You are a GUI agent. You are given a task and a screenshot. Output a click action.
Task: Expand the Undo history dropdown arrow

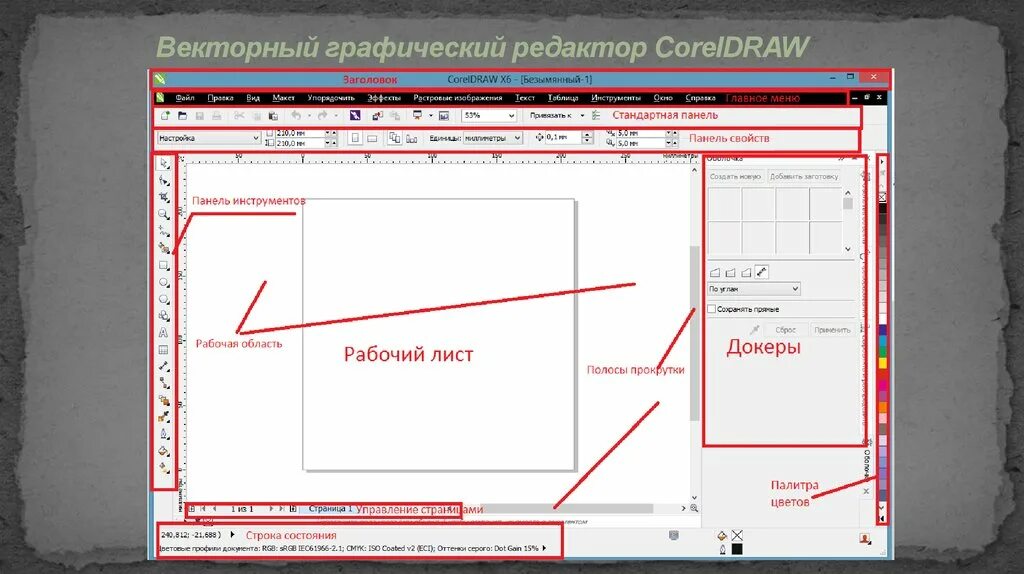310,116
